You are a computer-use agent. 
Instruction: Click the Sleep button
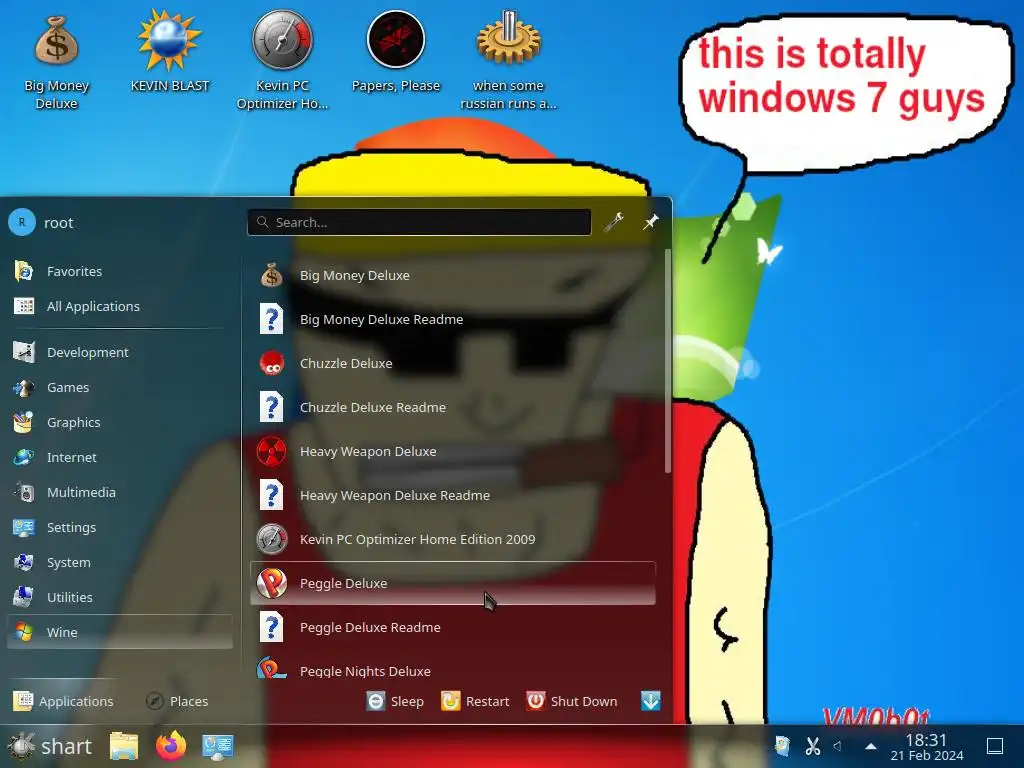click(395, 701)
